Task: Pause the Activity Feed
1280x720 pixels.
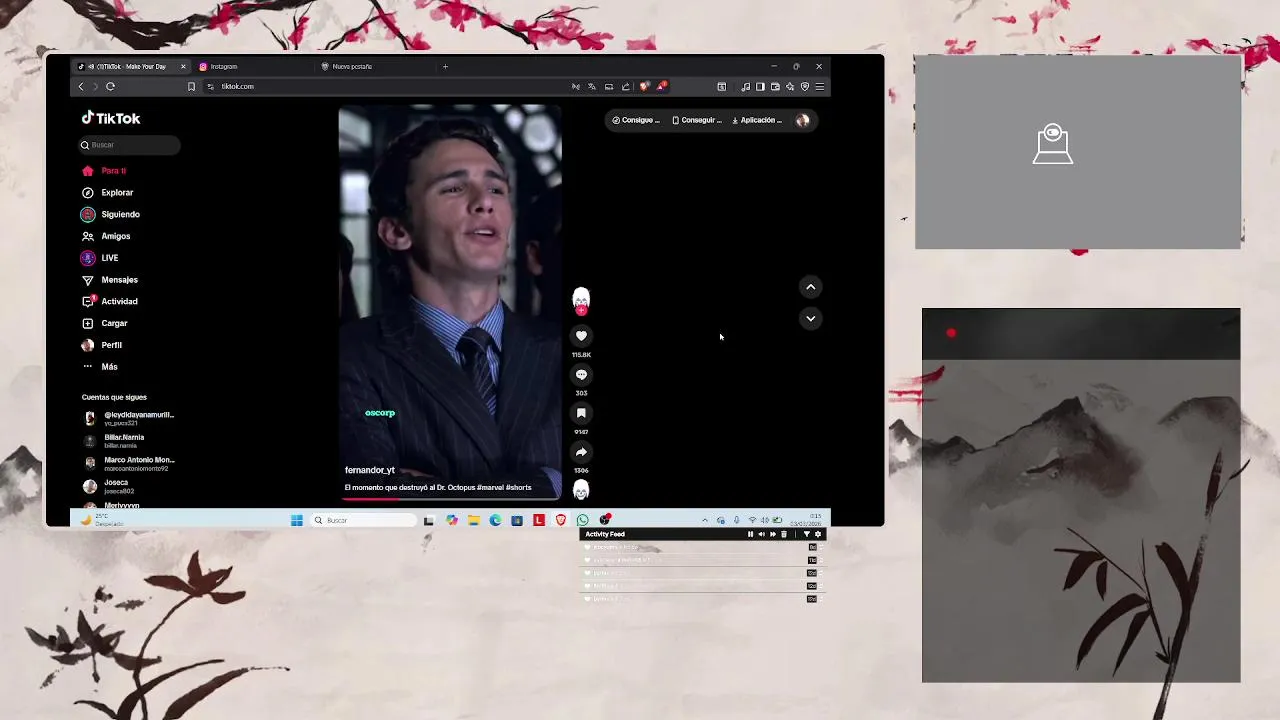Action: click(x=750, y=534)
